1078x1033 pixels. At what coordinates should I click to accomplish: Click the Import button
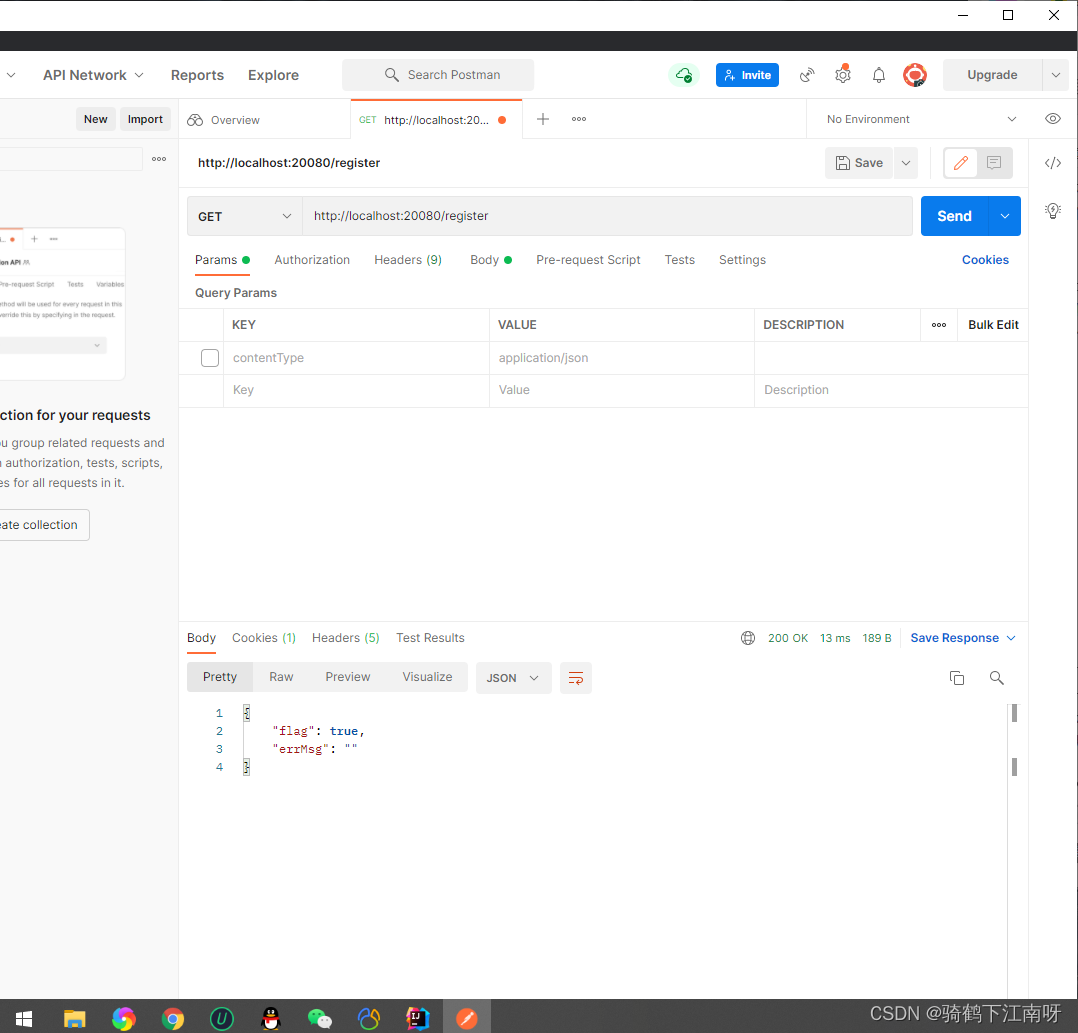145,119
